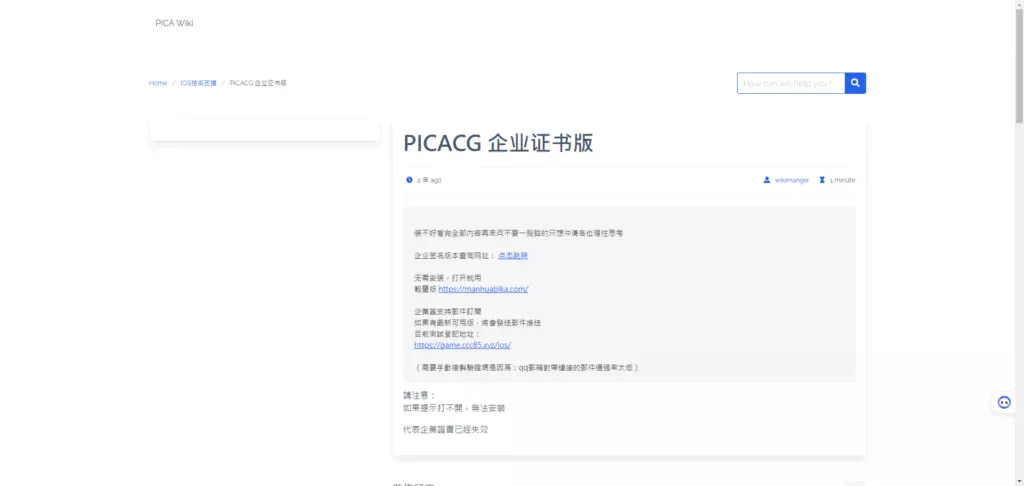Follow the 点击跳转 link
This screenshot has width=1024, height=486.
(x=513, y=255)
